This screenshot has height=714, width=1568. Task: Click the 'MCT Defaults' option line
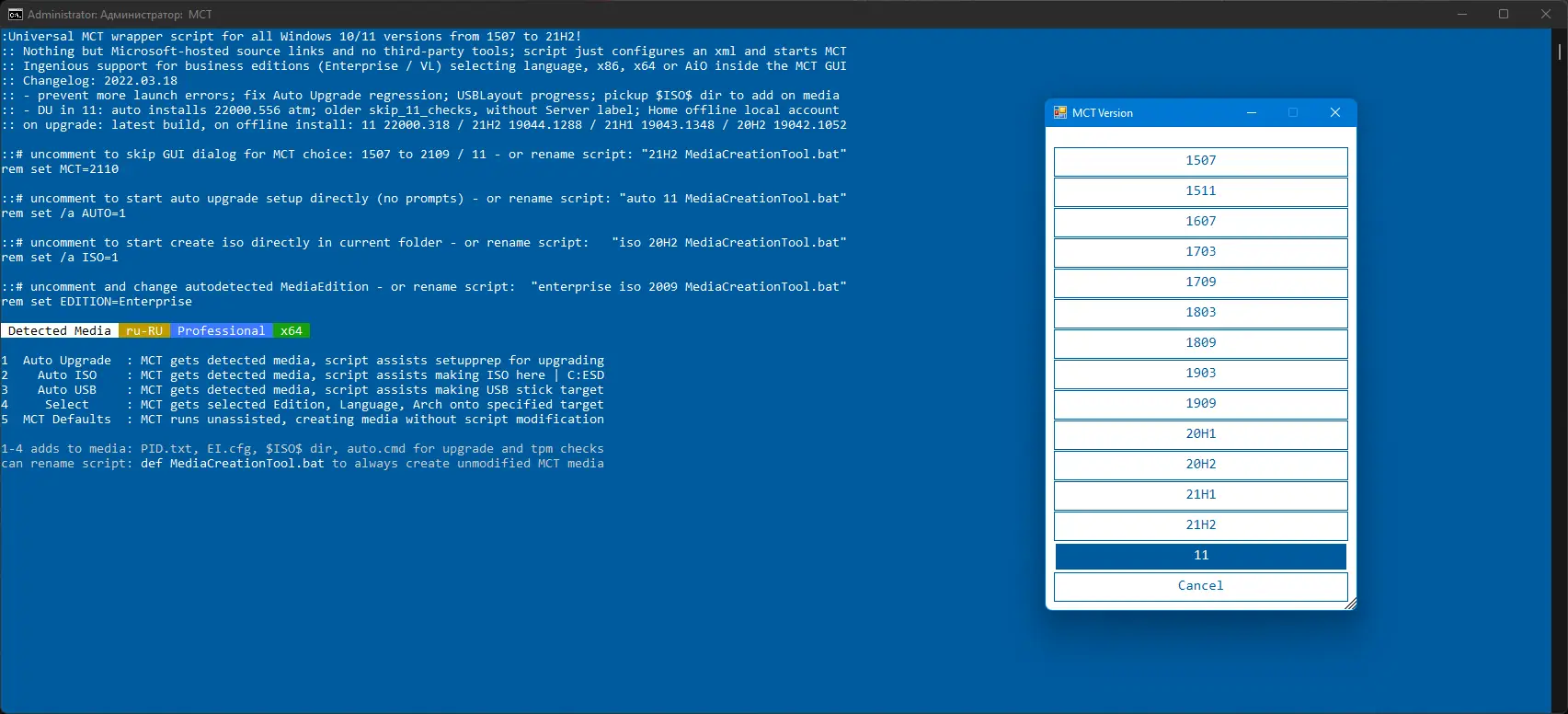(x=303, y=420)
